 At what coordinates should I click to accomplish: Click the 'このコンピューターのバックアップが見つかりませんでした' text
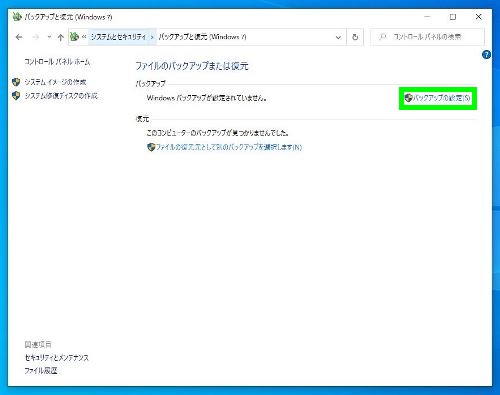coord(218,133)
